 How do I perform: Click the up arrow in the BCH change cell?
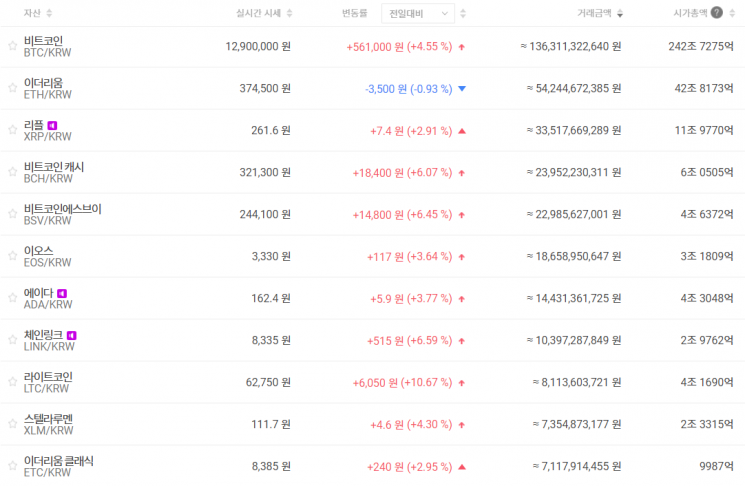[461, 173]
